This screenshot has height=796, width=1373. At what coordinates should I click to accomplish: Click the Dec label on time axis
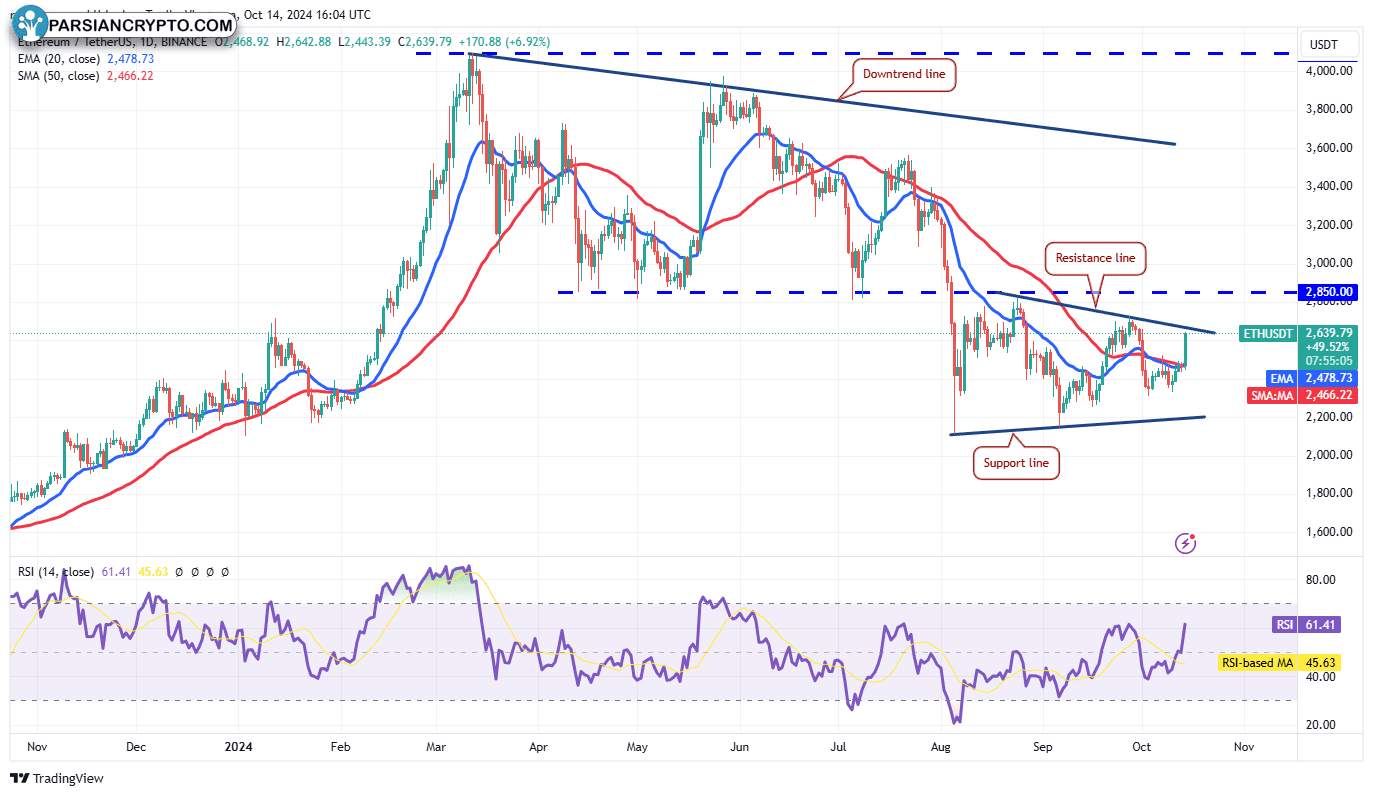point(137,747)
